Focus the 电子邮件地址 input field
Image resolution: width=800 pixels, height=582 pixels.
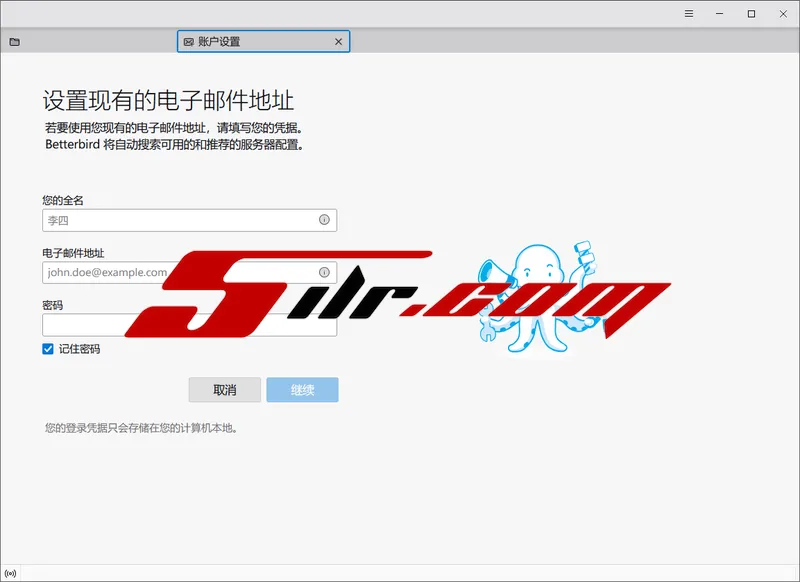(x=189, y=272)
